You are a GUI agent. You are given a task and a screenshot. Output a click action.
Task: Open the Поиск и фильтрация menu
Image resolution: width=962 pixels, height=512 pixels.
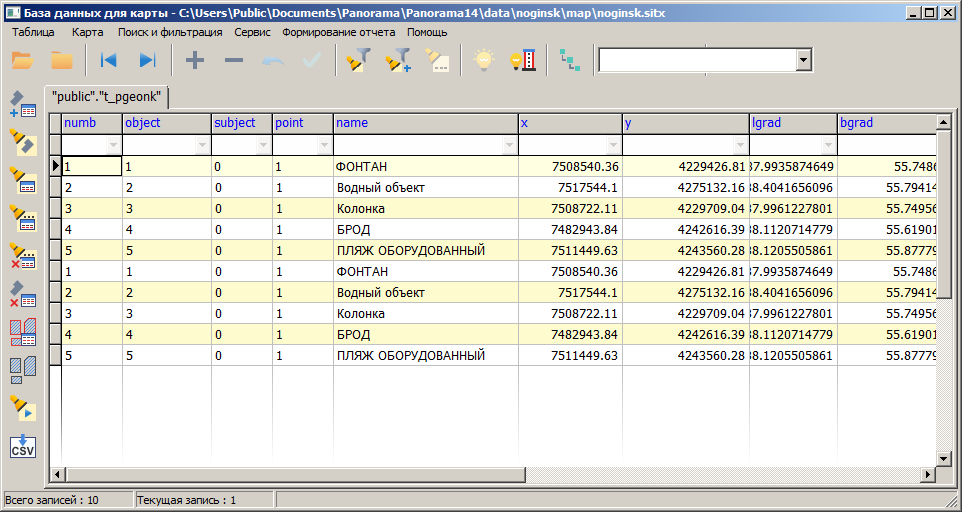pos(171,32)
